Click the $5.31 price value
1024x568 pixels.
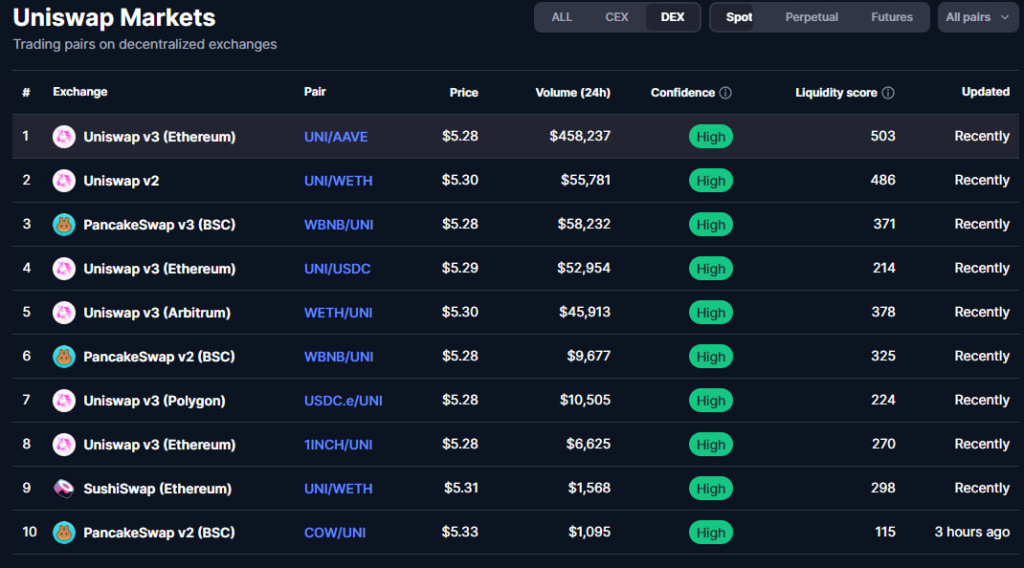[x=461, y=488]
